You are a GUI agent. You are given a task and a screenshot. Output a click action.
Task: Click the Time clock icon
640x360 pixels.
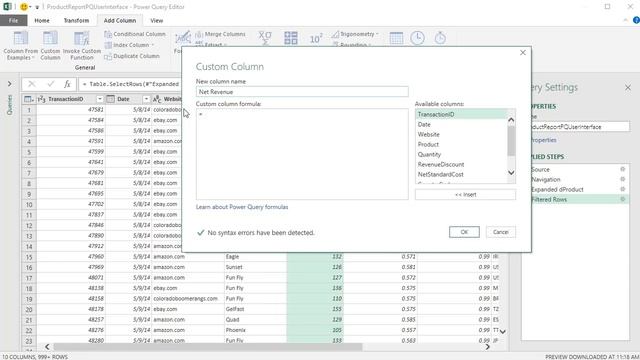pyautogui.click(x=417, y=38)
